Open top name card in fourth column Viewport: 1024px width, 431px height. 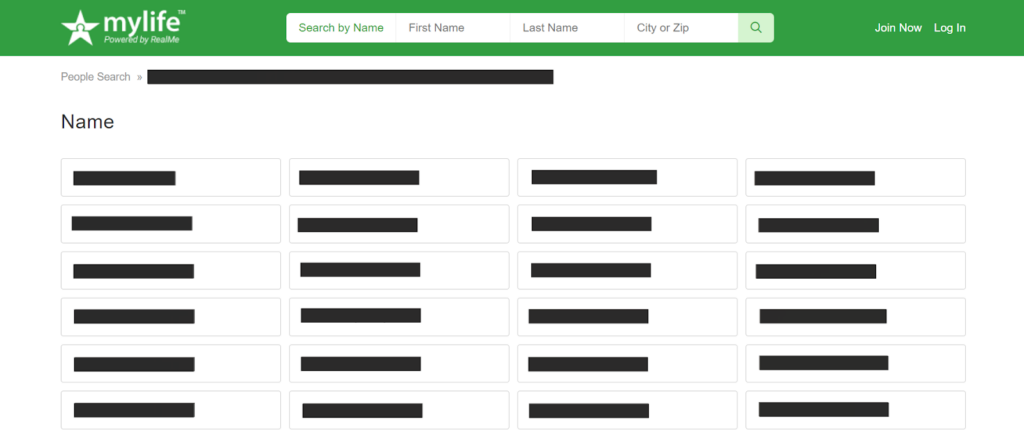click(x=855, y=178)
